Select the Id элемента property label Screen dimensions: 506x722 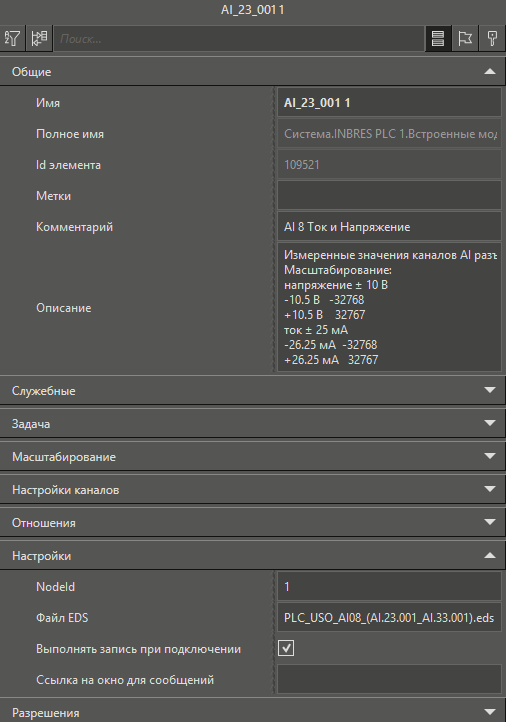pyautogui.click(x=68, y=165)
